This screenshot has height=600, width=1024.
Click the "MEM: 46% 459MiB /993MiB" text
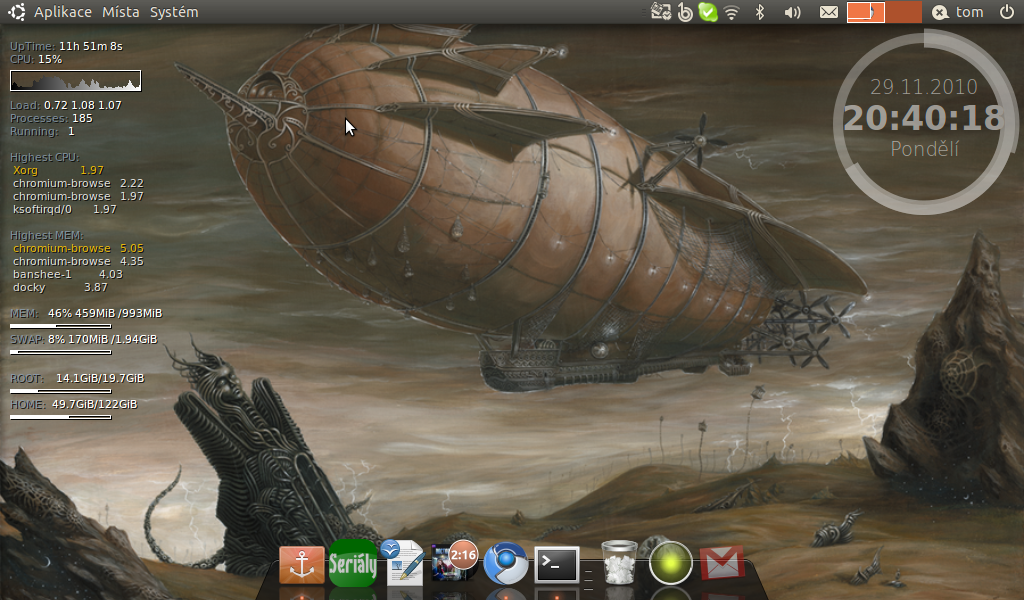86,313
